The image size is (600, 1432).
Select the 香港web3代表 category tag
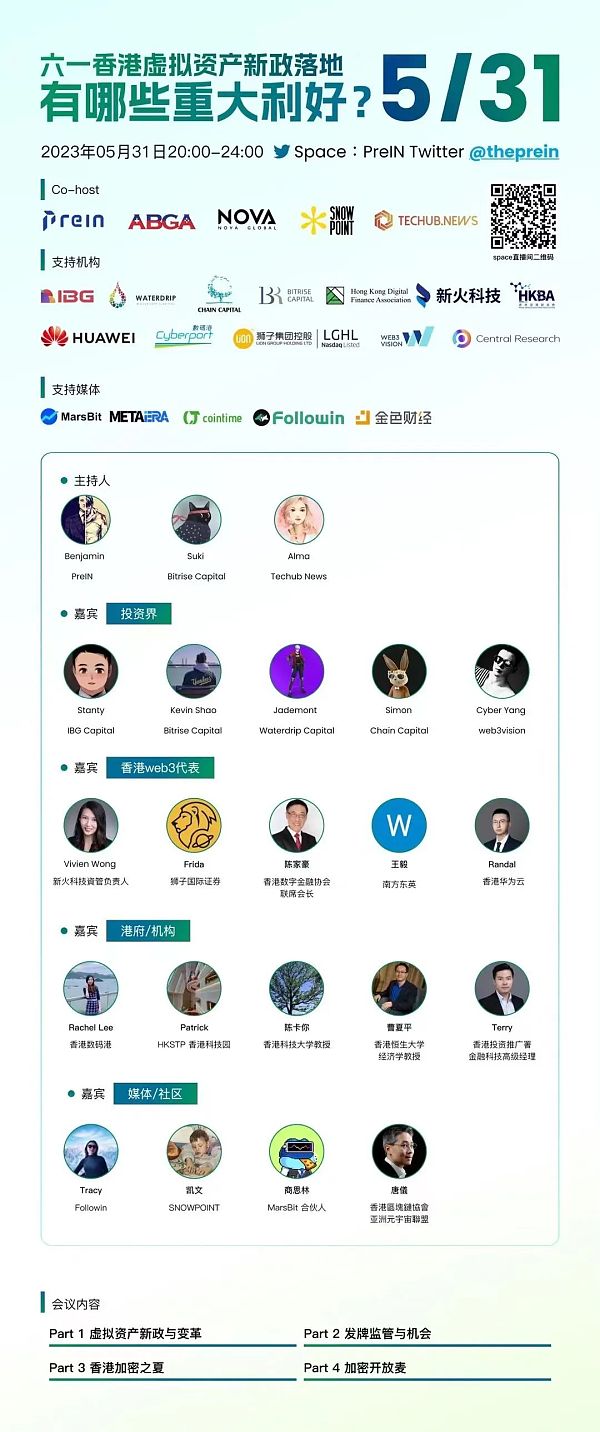click(160, 767)
